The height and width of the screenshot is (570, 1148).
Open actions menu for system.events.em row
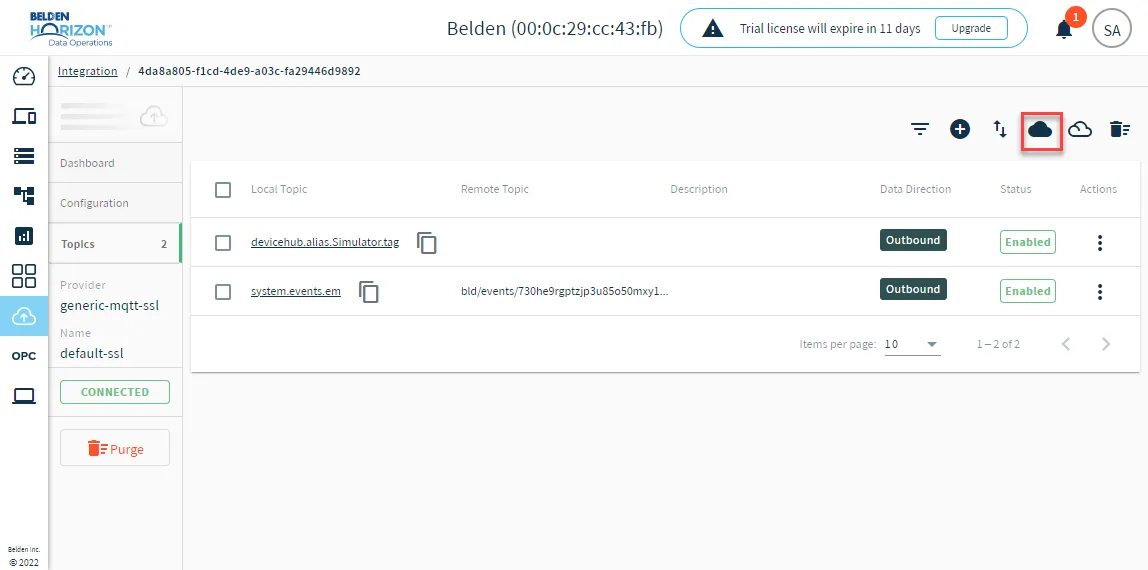1100,292
